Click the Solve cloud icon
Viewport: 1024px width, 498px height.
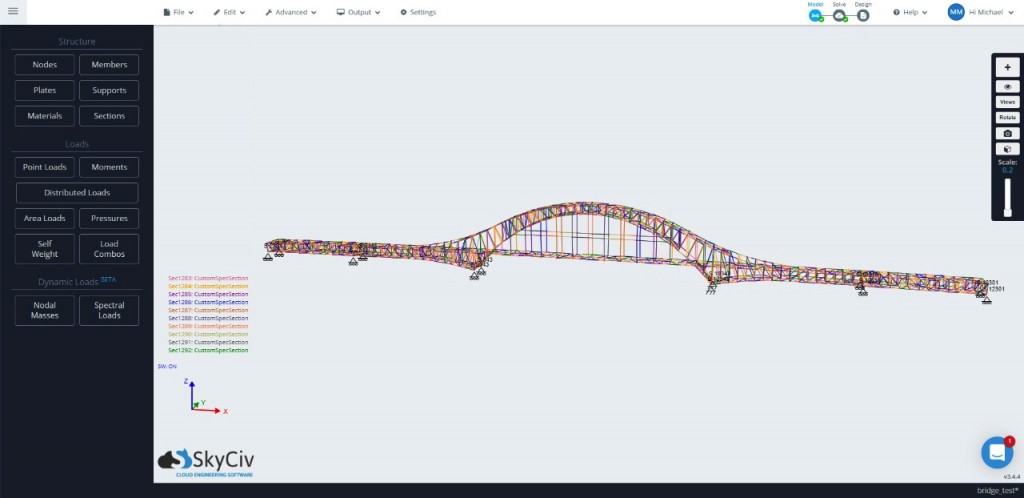pos(839,15)
